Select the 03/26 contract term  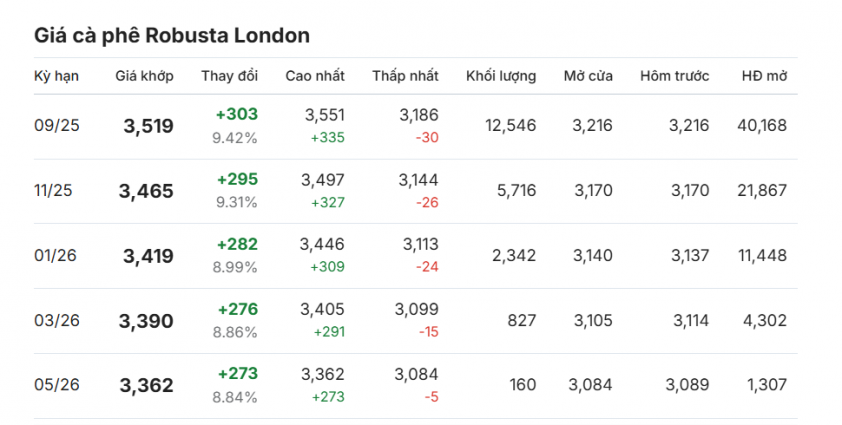(x=57, y=321)
